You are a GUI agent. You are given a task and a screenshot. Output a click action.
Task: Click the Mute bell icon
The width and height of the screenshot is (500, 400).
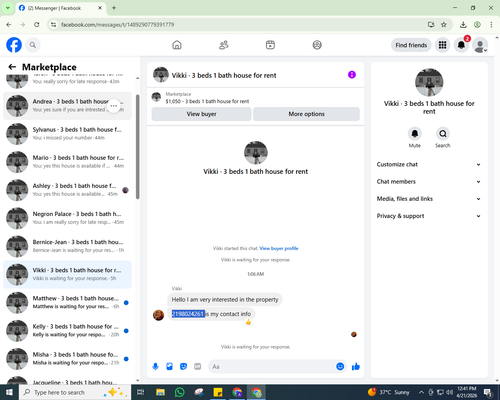[415, 134]
